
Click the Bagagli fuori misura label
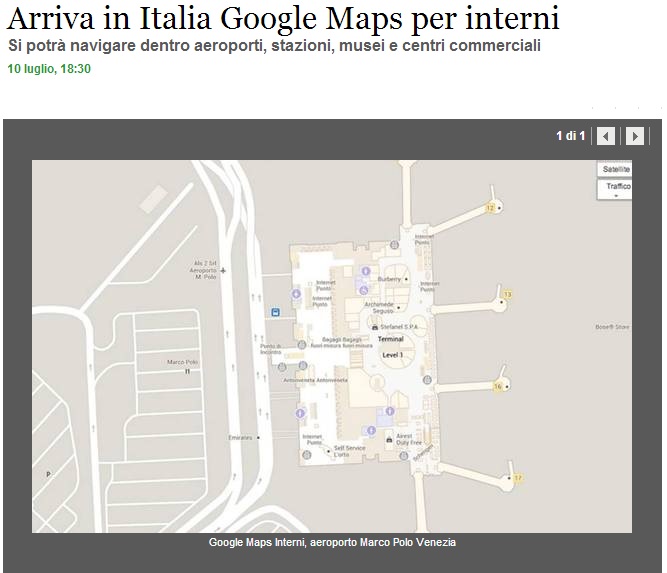[342, 343]
